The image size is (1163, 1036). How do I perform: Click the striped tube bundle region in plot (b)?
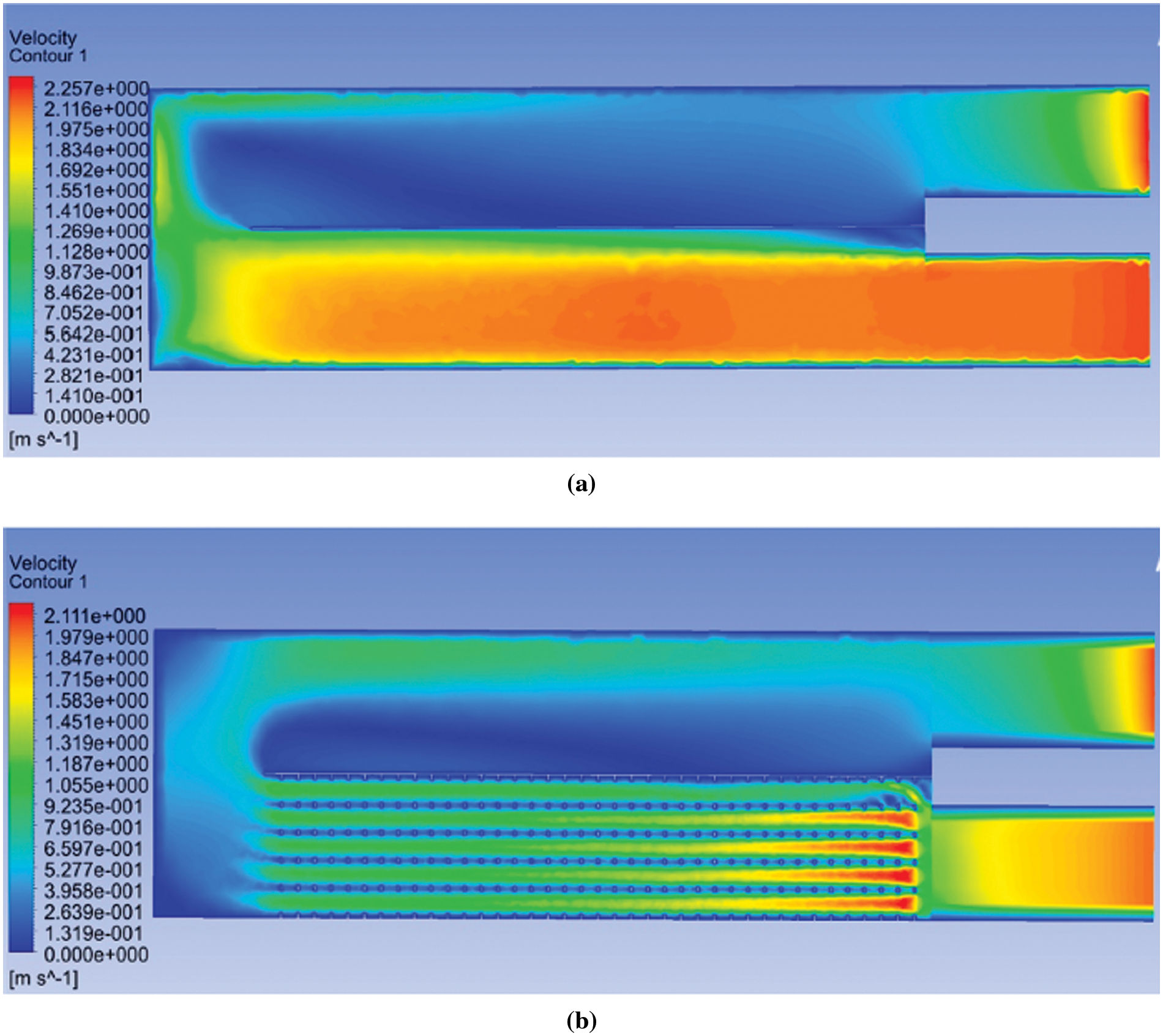581,851
